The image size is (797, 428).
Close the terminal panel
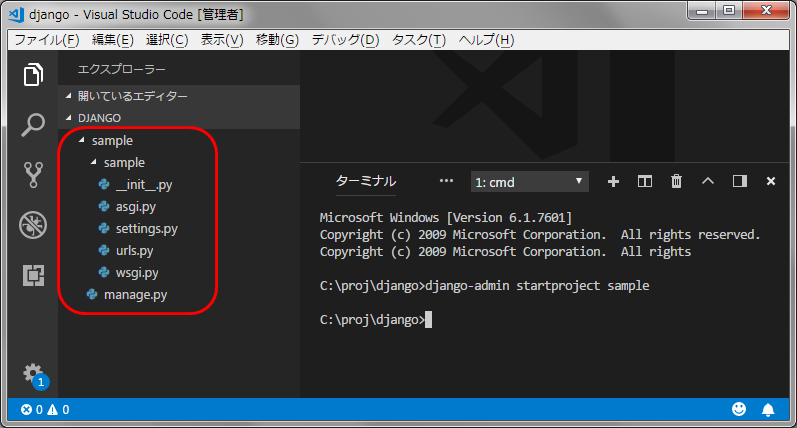click(x=771, y=181)
